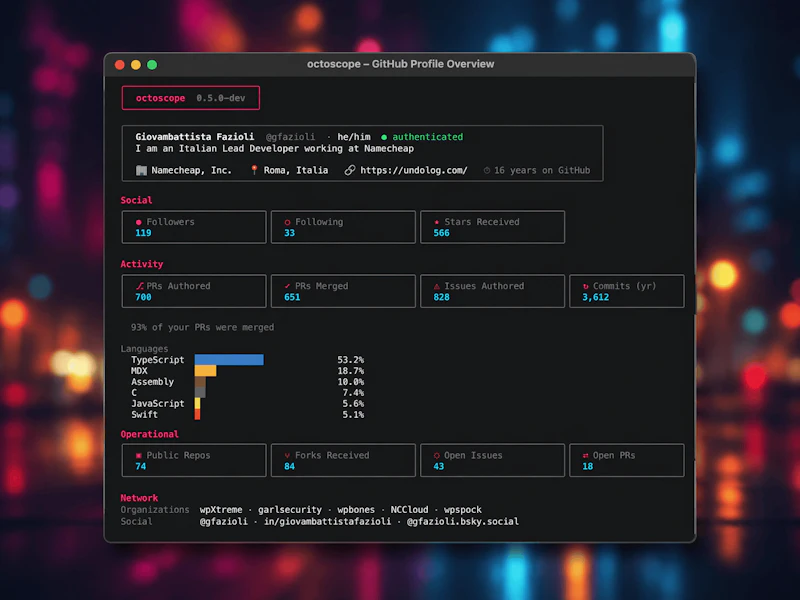This screenshot has width=800, height=600.
Task: Select the Public Repos 74 card
Action: click(194, 461)
